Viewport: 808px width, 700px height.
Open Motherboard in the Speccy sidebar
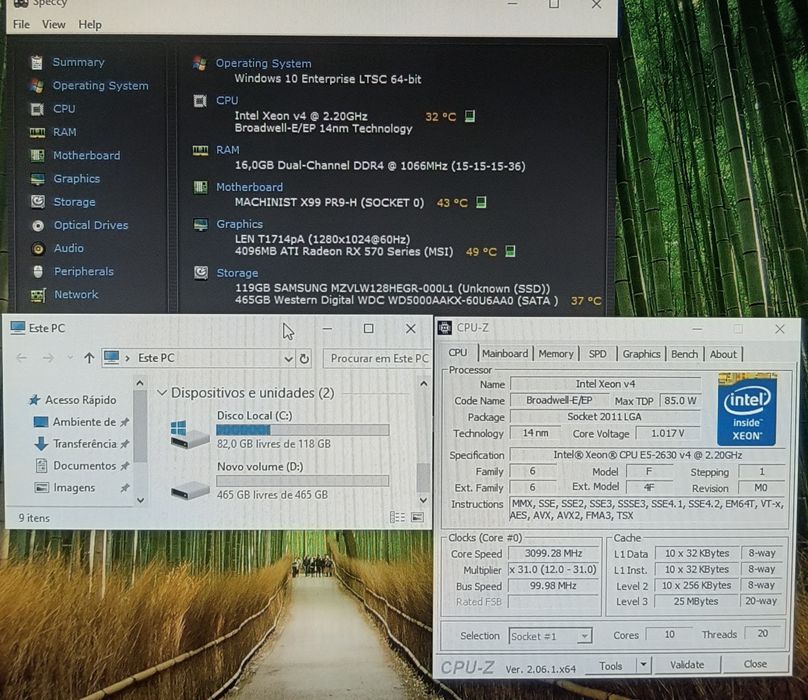(87, 155)
